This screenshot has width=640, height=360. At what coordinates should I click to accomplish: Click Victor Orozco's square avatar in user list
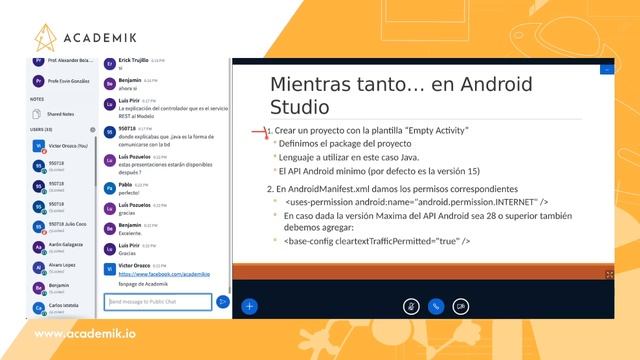[39, 146]
